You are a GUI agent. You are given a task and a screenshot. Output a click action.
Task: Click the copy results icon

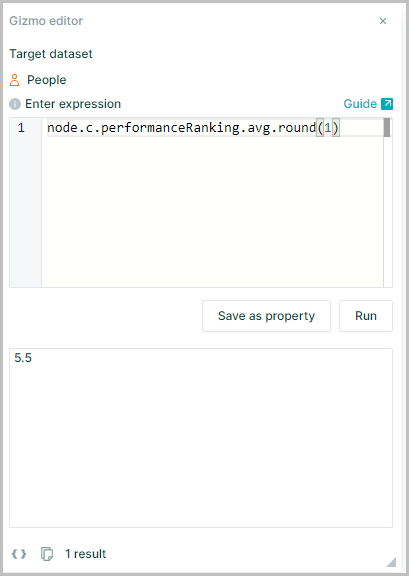click(47, 554)
